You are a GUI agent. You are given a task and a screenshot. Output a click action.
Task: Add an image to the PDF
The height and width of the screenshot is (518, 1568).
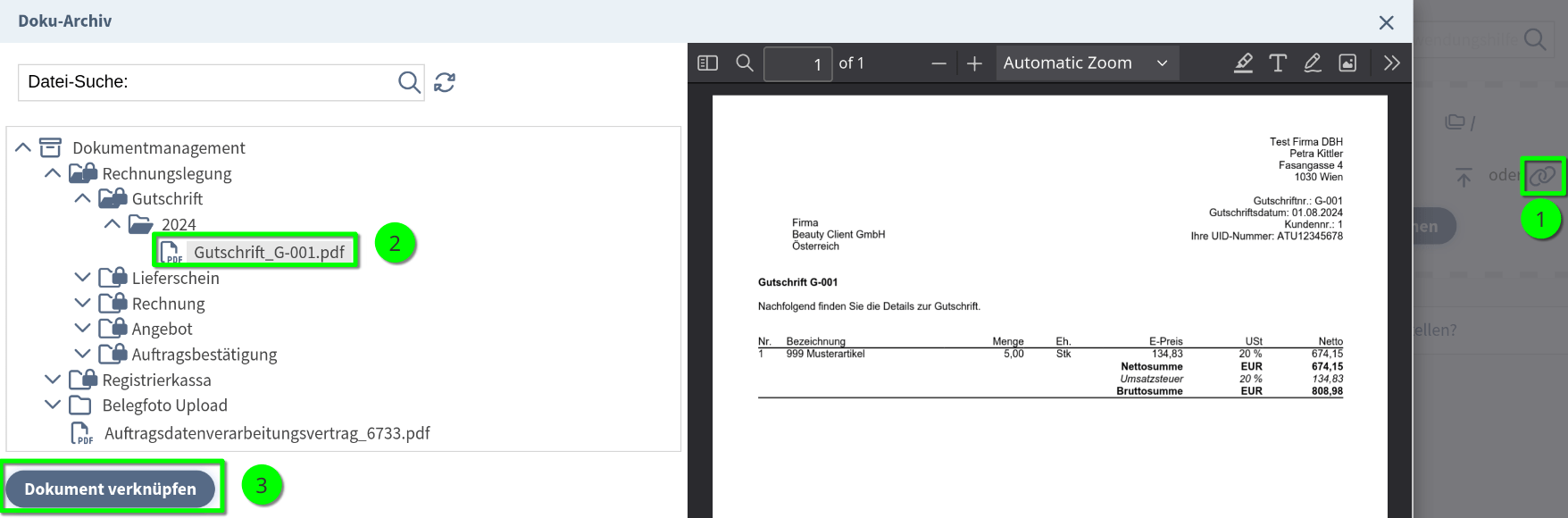point(1347,63)
